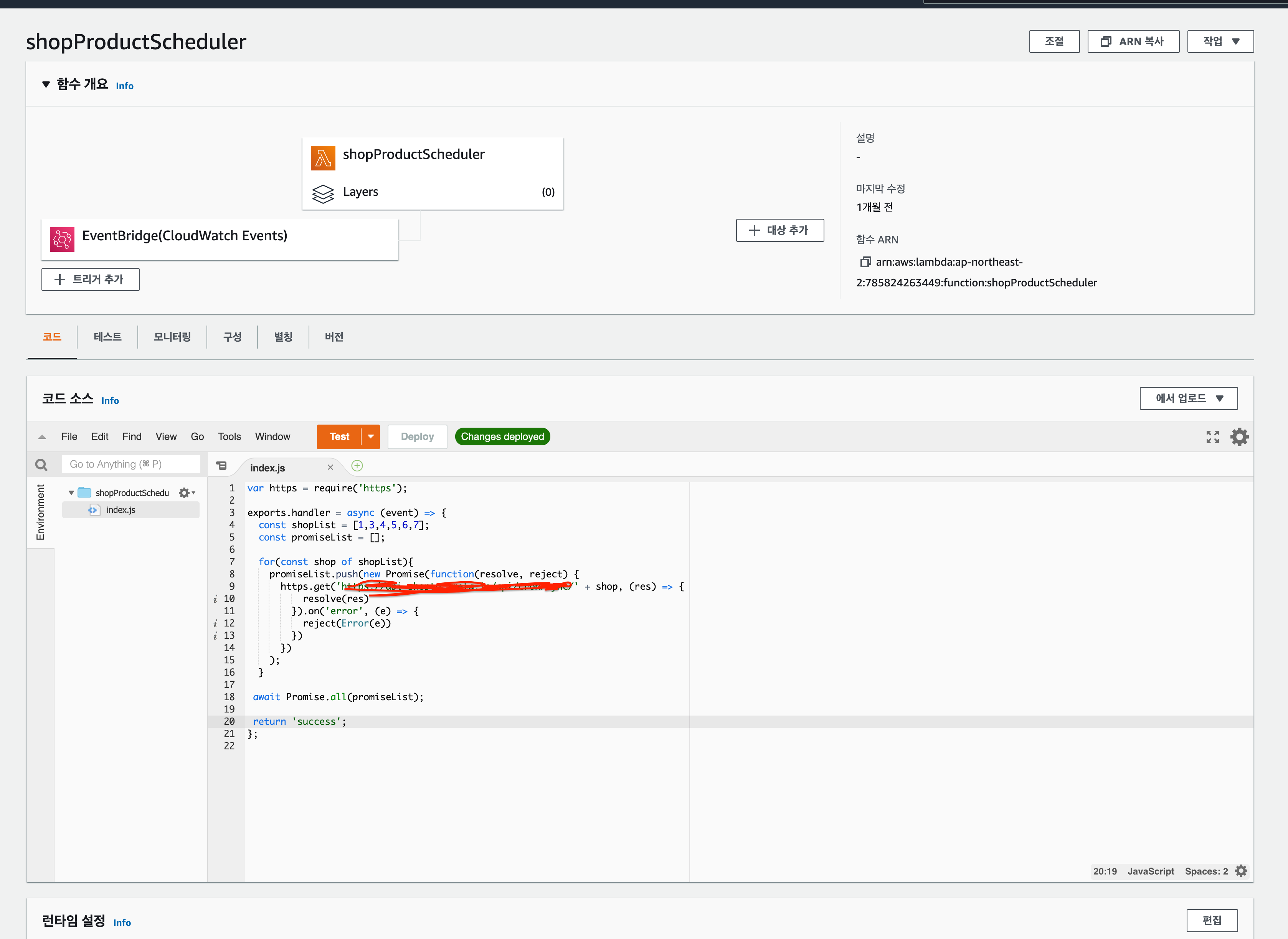Collapse shopProductSchedu folder in tree
This screenshot has width=1288, height=939.
coord(71,493)
